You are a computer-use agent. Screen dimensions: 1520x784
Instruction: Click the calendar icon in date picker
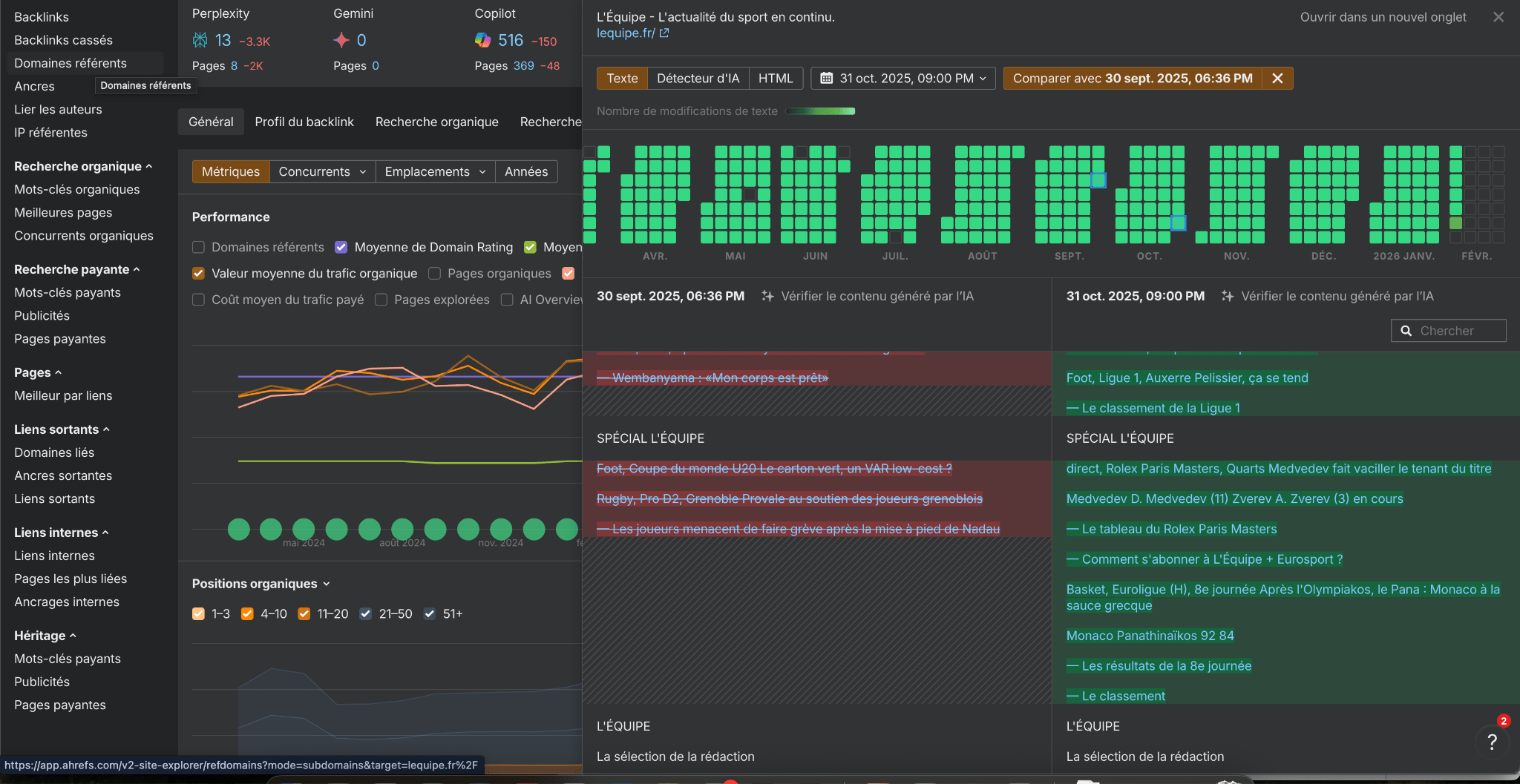pos(826,79)
